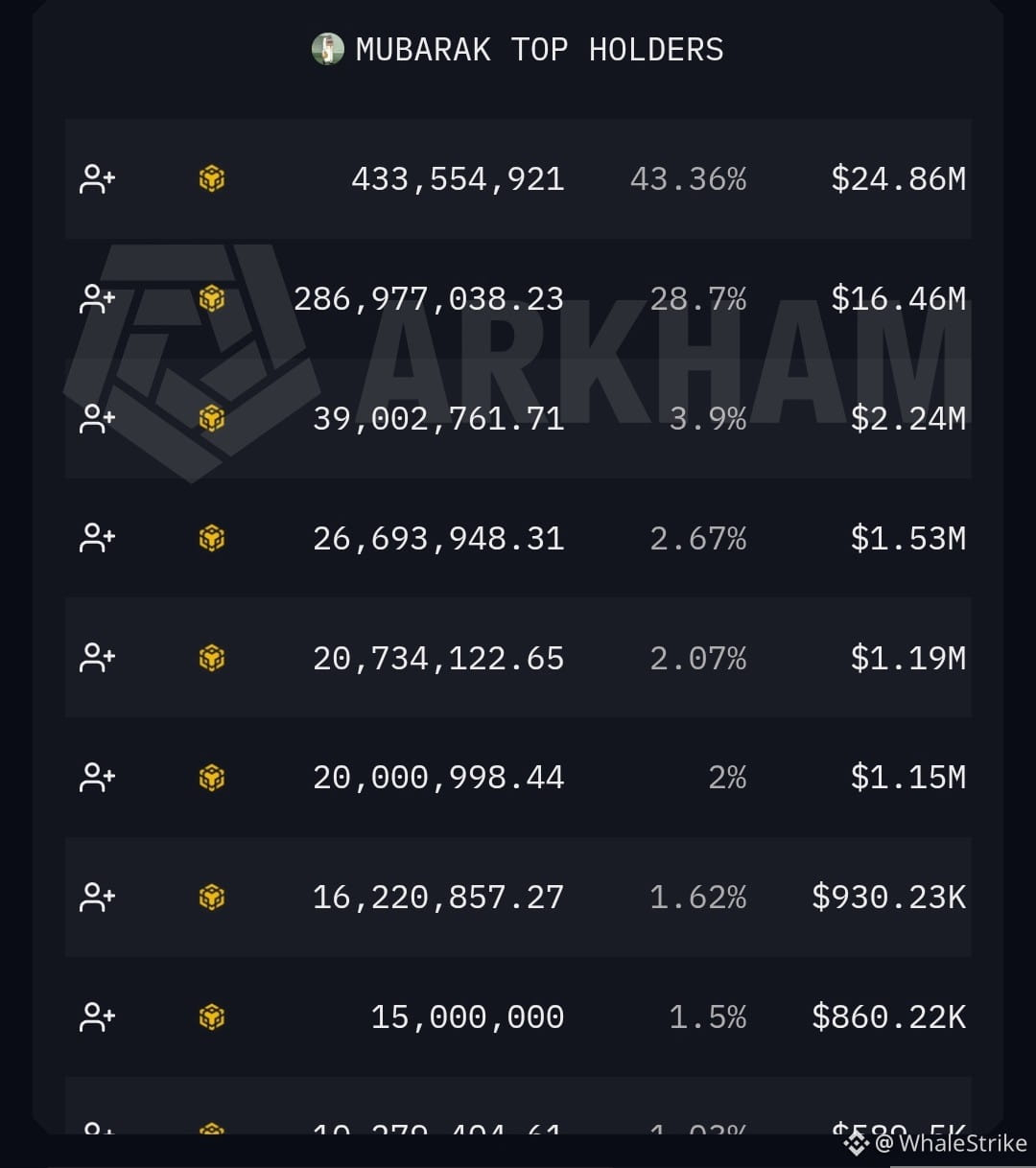1036x1168 pixels.
Task: Click add-entity icon in 26,693,948.31 row
Action: 97,539
